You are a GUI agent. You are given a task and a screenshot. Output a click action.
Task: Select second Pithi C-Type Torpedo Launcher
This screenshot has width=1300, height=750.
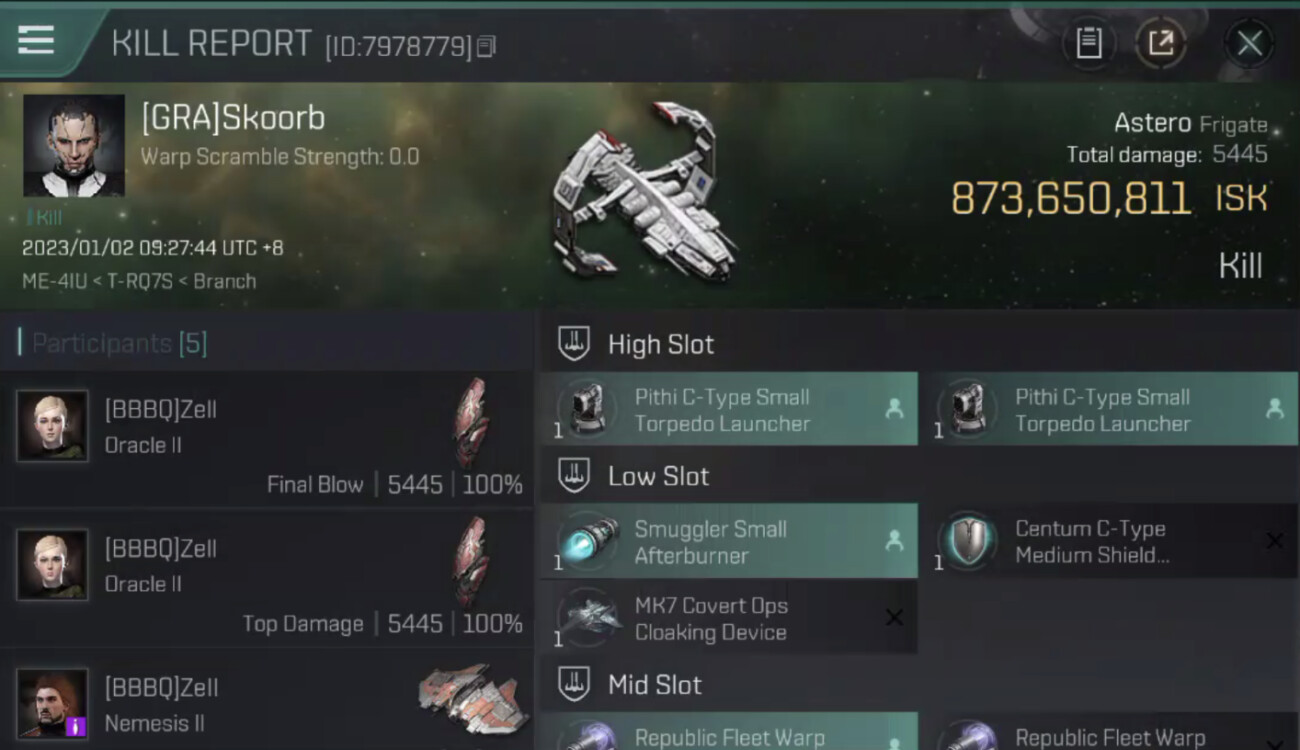click(x=1109, y=409)
